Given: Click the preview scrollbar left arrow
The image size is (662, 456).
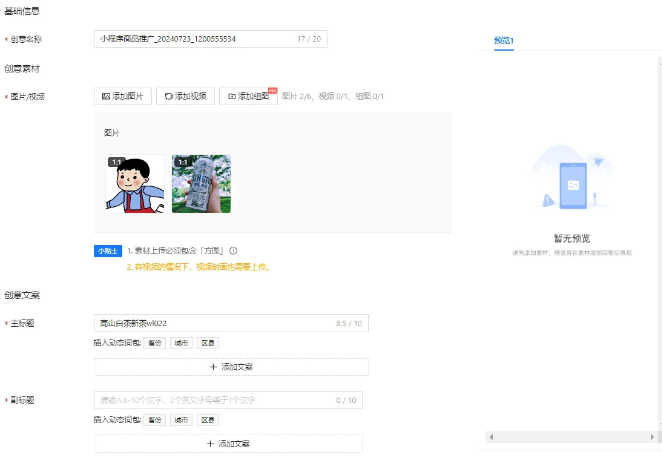Looking at the screenshot, I should [491, 437].
